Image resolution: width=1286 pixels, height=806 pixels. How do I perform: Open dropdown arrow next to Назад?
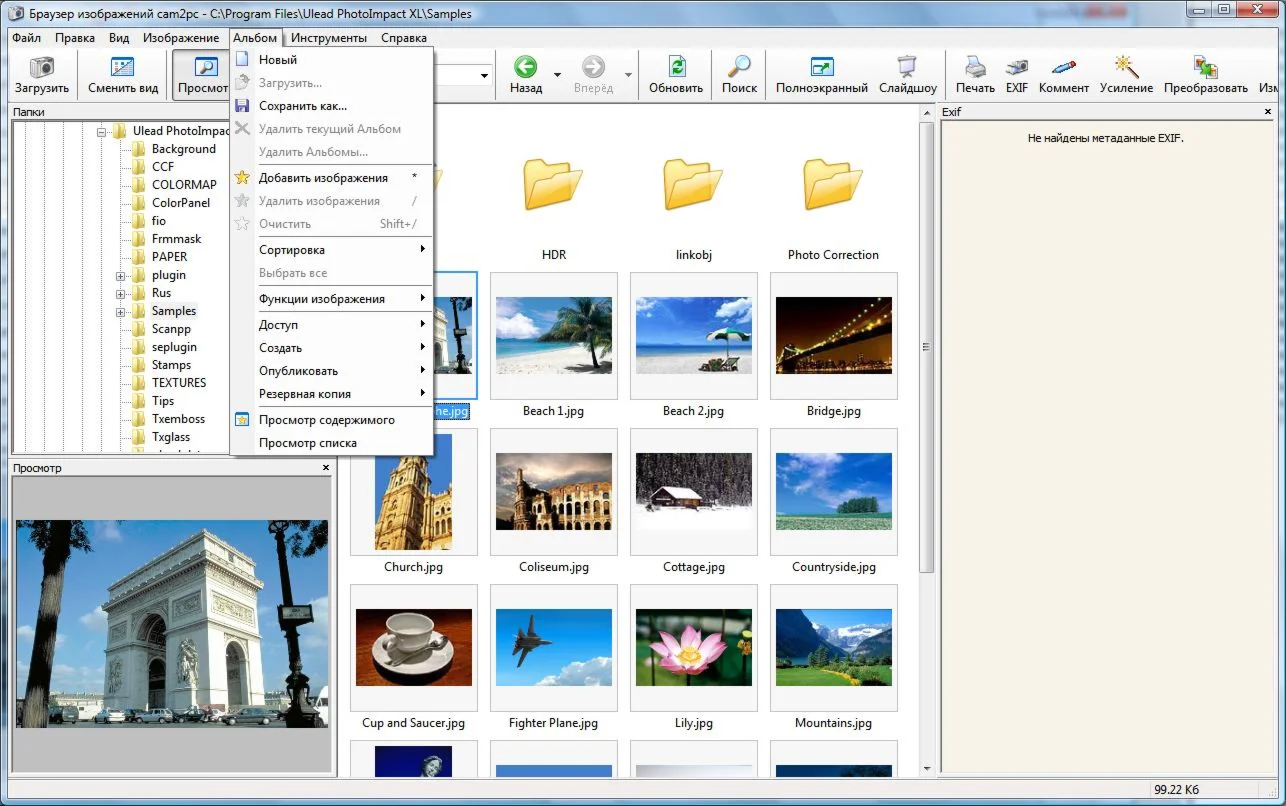[x=557, y=75]
